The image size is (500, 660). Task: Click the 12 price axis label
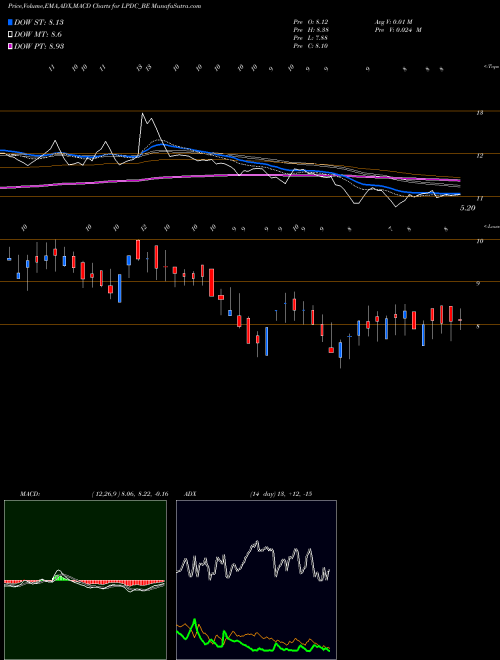coord(480,156)
